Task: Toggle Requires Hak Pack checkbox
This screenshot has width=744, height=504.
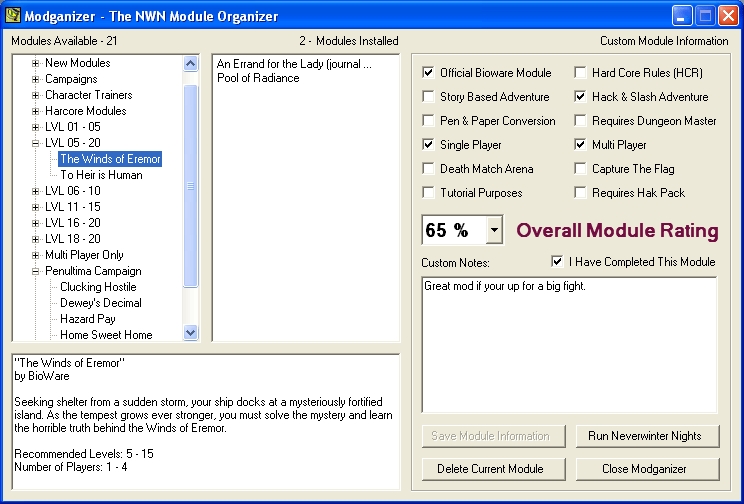Action: point(581,193)
